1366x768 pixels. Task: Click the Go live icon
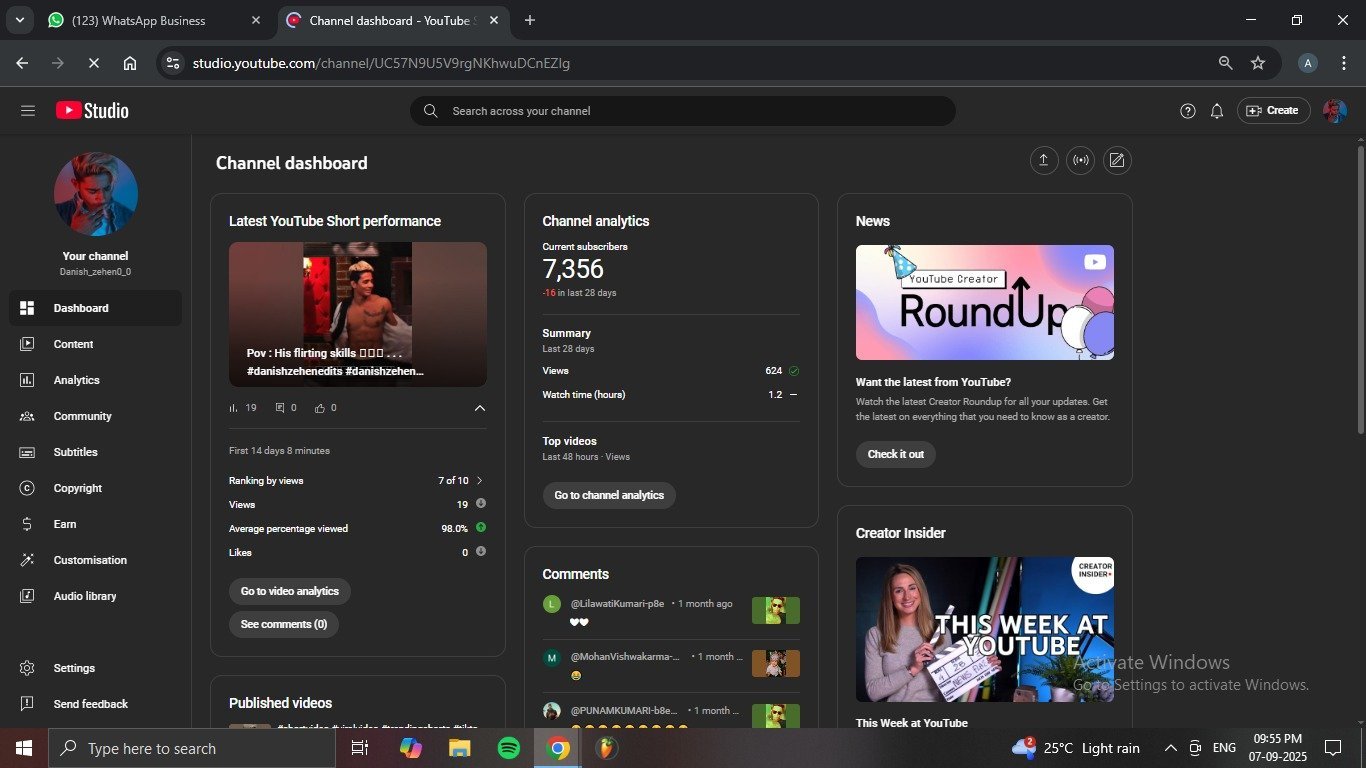[x=1080, y=161]
